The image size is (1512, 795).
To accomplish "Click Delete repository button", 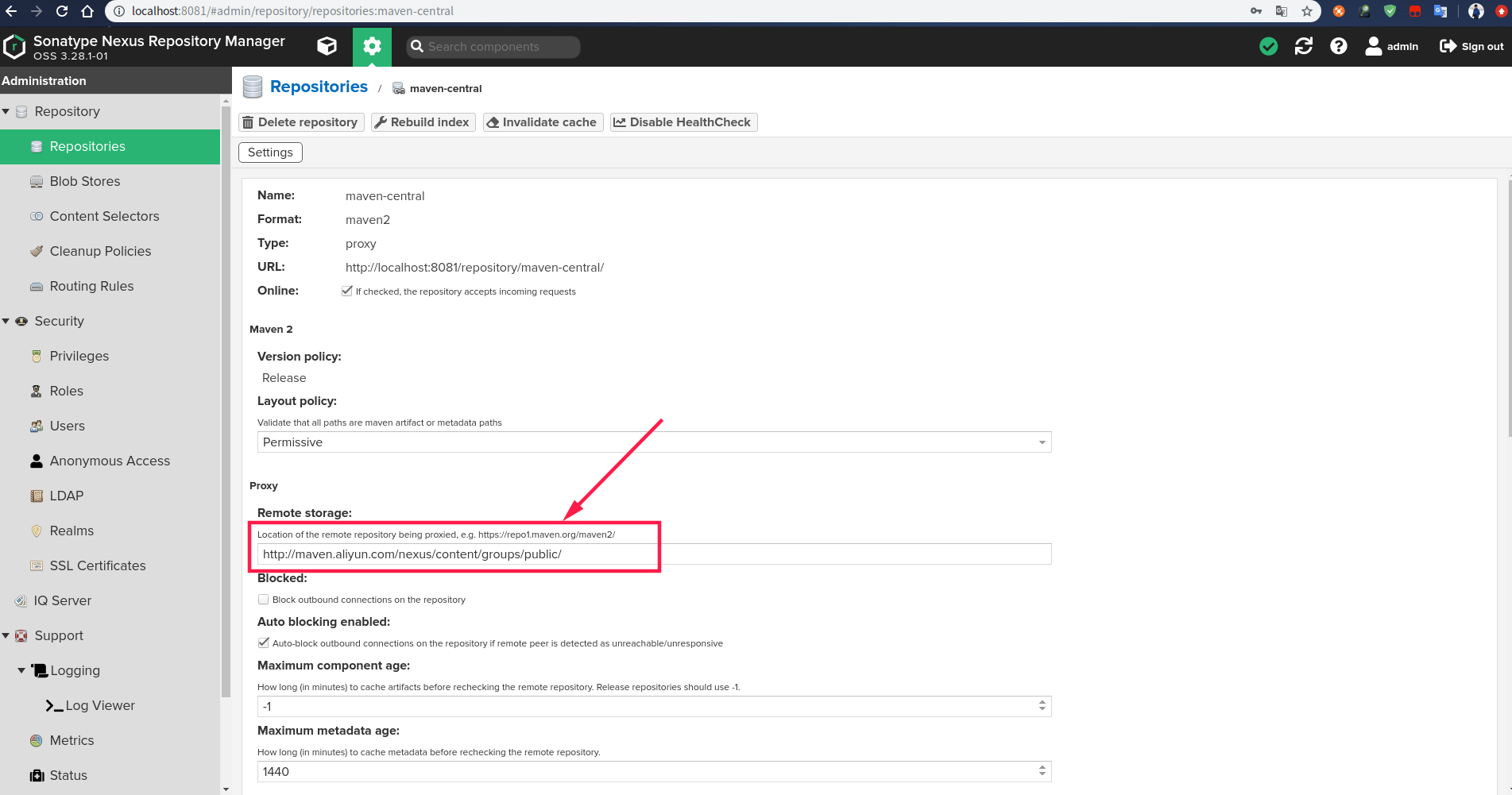I will coord(301,122).
